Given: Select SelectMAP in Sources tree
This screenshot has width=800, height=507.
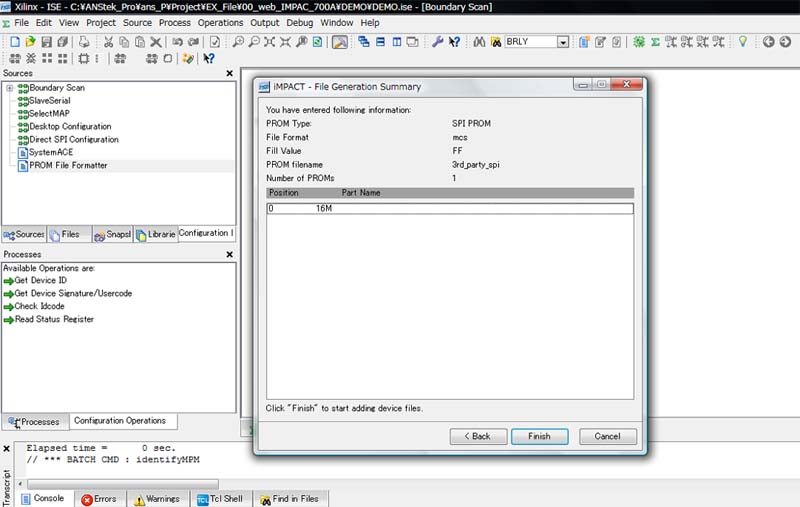Looking at the screenshot, I should click(x=49, y=114).
